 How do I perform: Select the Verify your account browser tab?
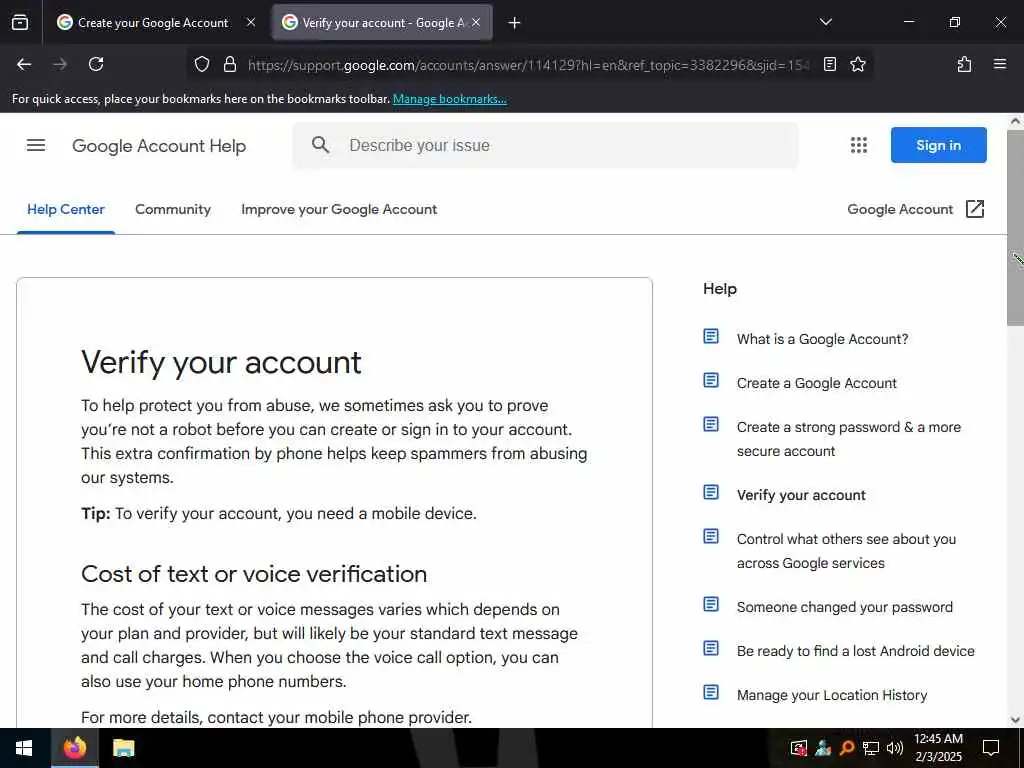click(382, 23)
